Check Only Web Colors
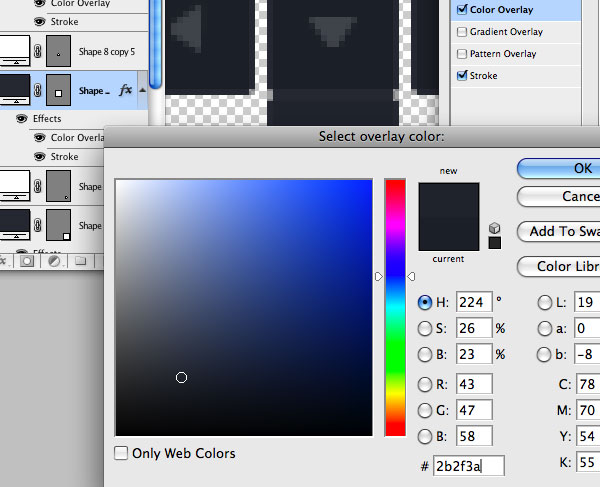This screenshot has width=600, height=487. [x=121, y=453]
